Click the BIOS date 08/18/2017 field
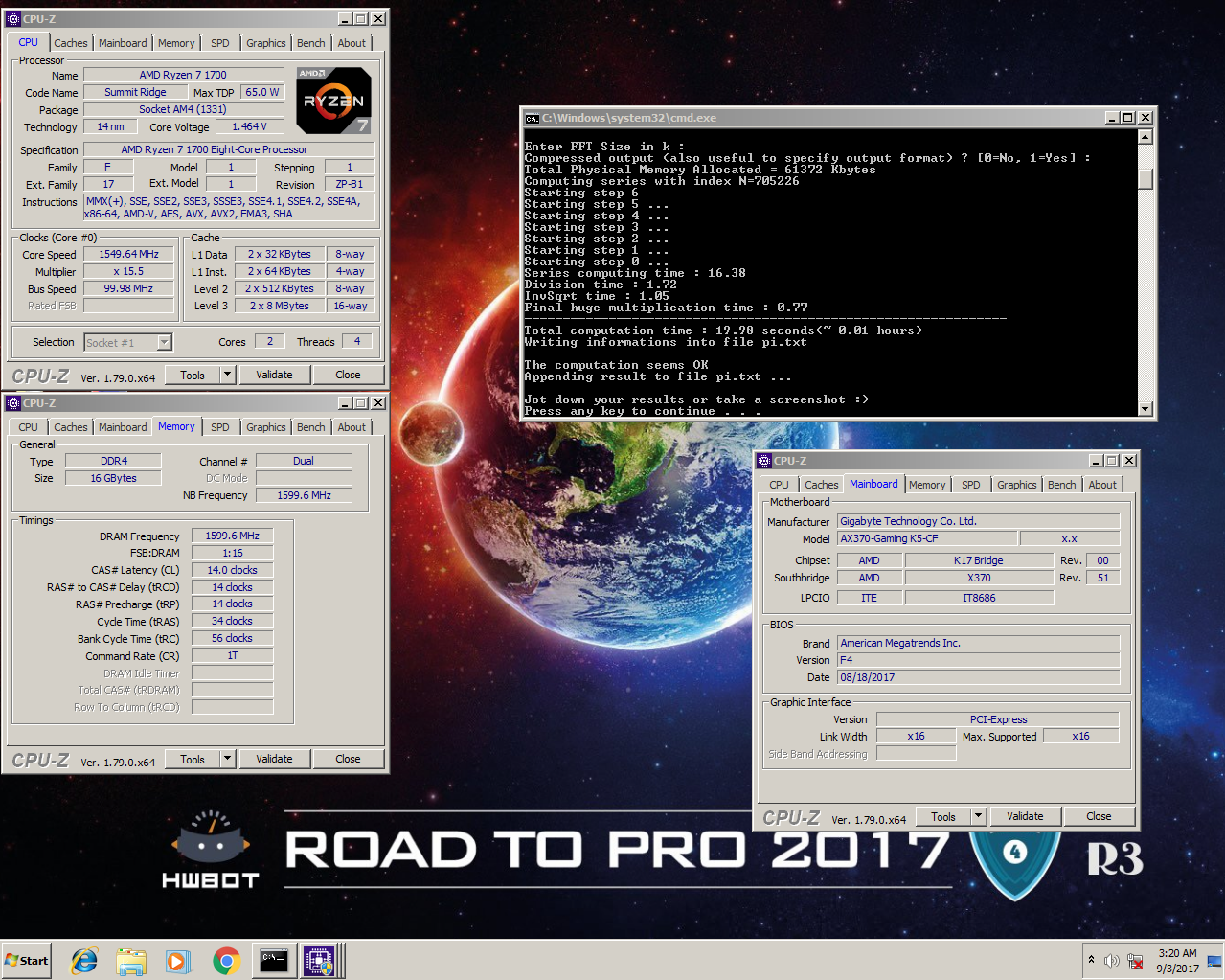 978,677
